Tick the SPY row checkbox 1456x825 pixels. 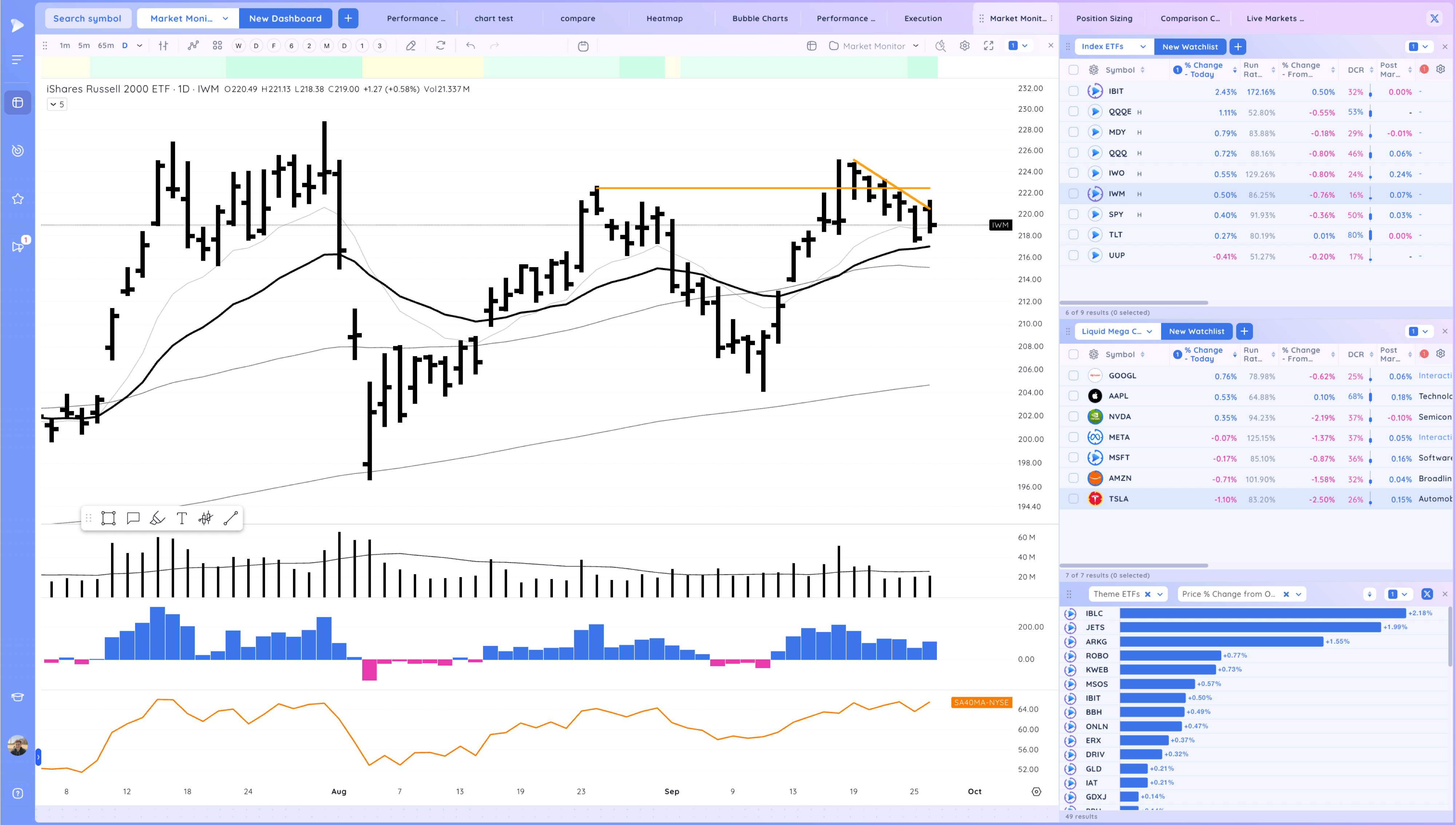pos(1073,214)
